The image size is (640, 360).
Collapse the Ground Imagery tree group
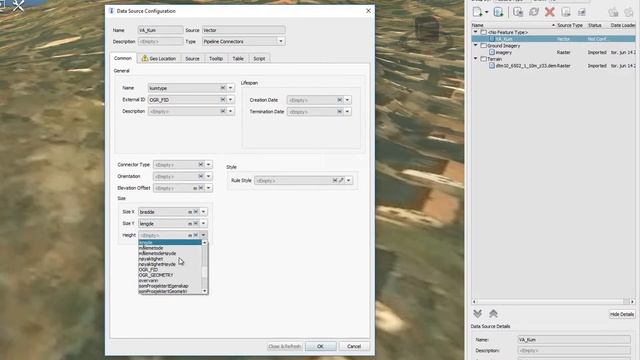pos(476,45)
